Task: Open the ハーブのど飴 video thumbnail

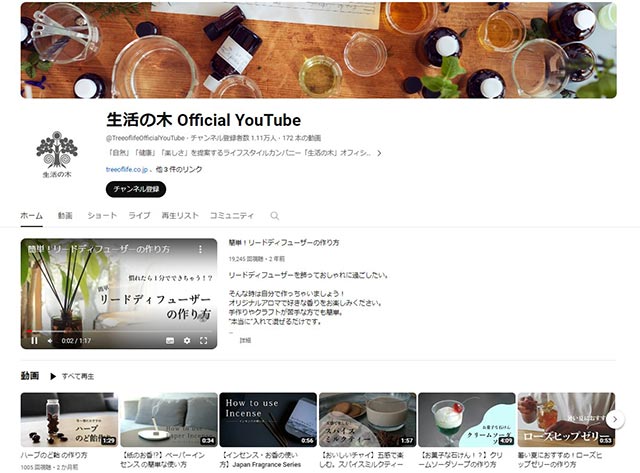Action: tap(69, 420)
